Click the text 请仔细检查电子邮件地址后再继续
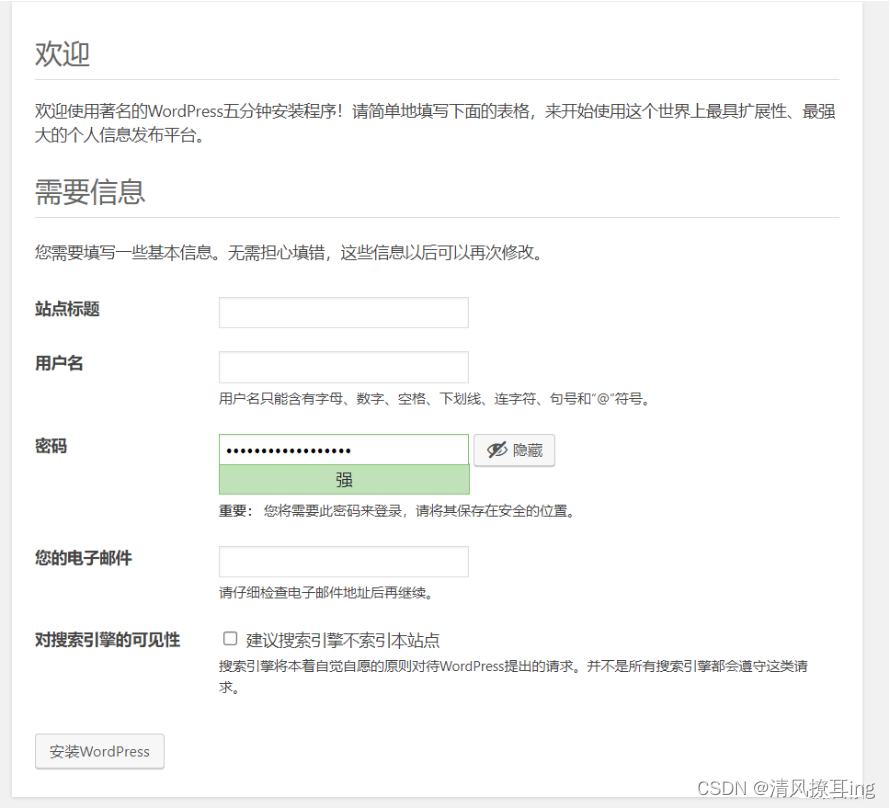The width and height of the screenshot is (890, 808). [x=326, y=593]
